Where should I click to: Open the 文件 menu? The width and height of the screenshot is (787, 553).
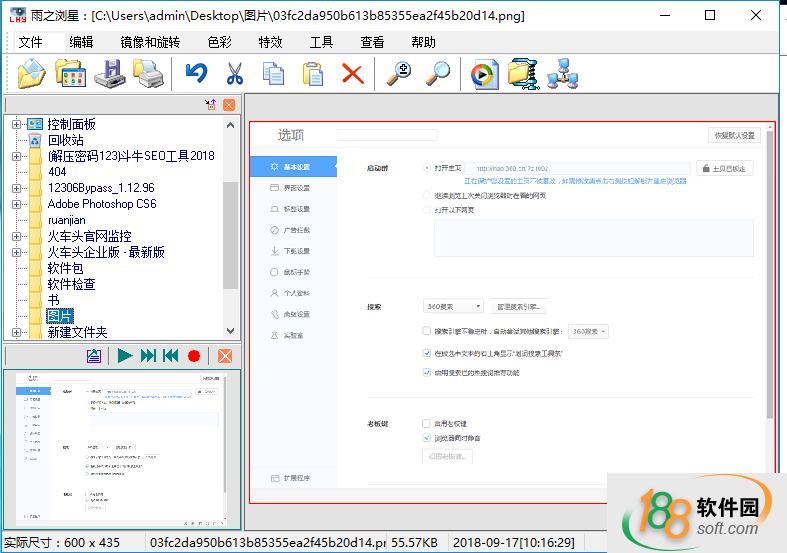30,42
